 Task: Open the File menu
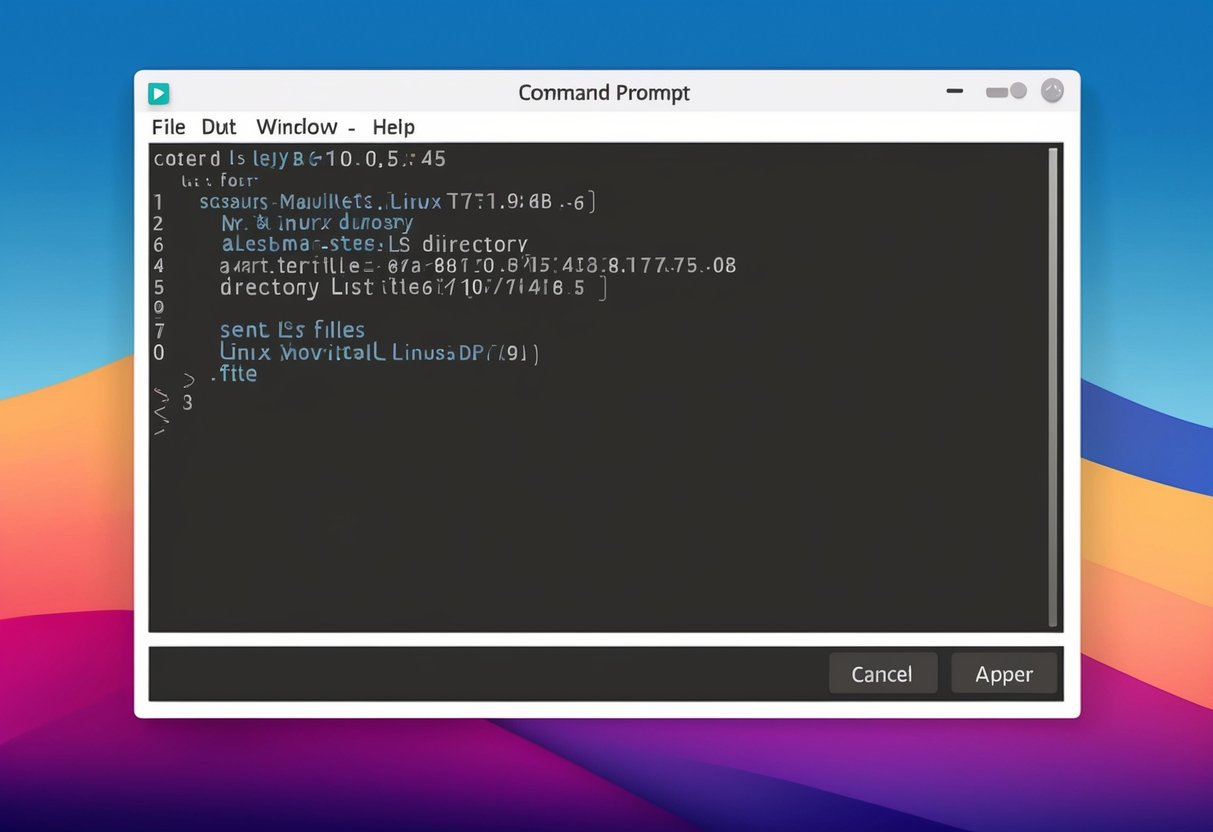[167, 127]
